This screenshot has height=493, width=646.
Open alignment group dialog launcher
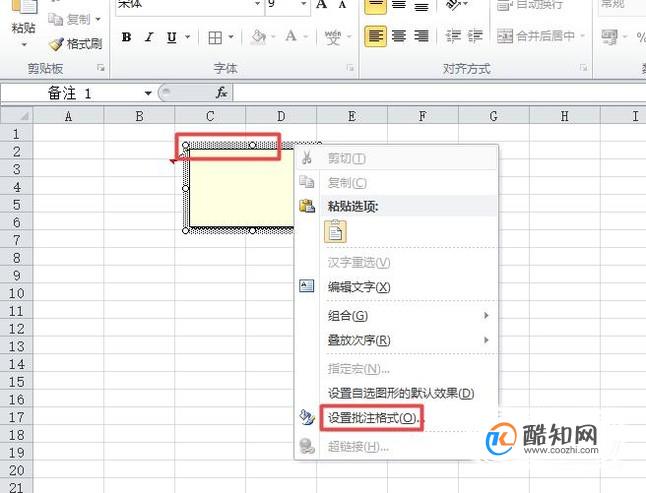[x=583, y=68]
